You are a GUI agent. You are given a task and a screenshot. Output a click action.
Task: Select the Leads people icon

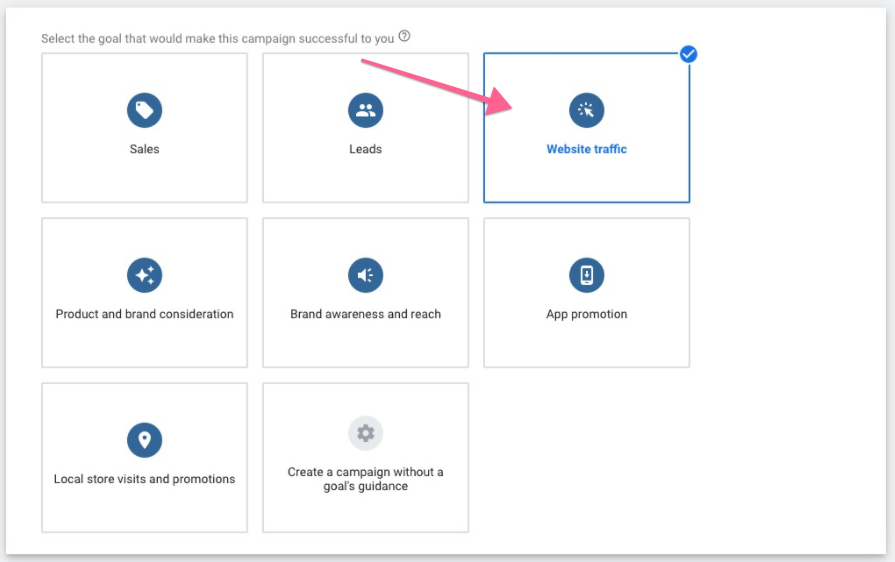tap(366, 110)
